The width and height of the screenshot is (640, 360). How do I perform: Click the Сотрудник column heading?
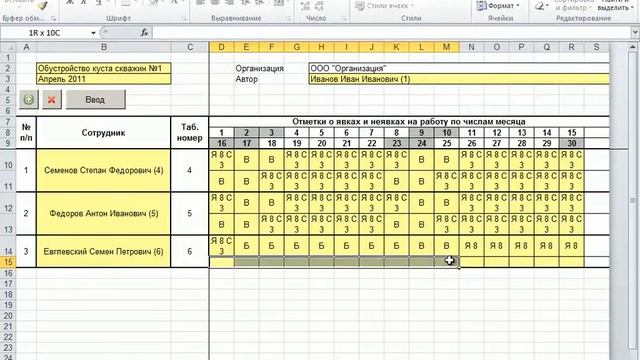tap(104, 133)
